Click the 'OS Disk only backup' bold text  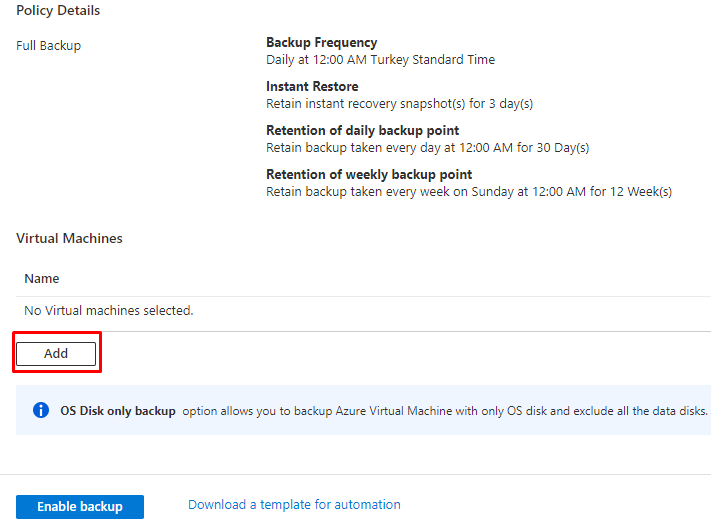(118, 411)
